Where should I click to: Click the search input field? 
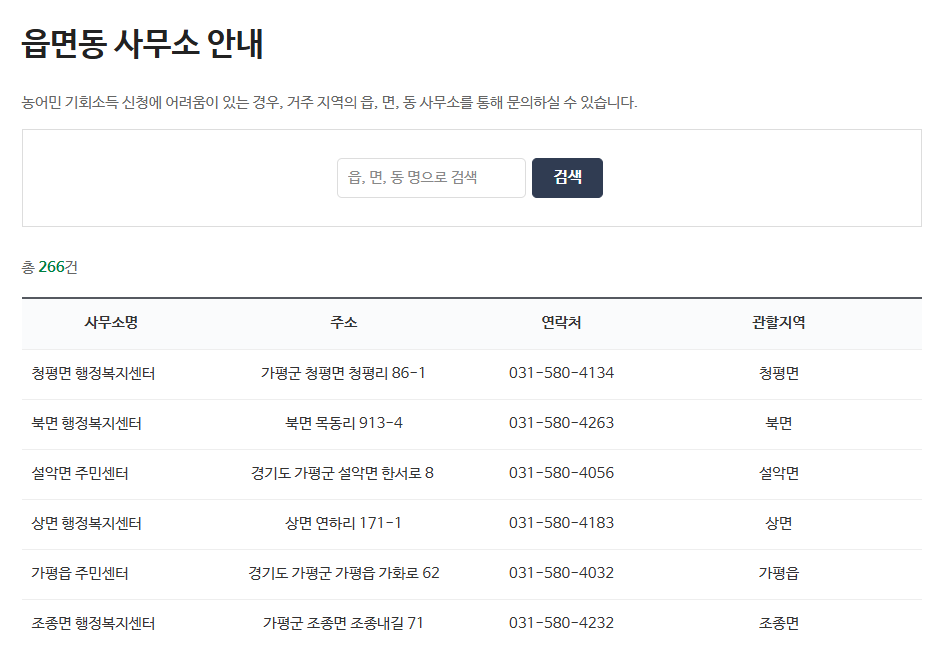pos(431,177)
